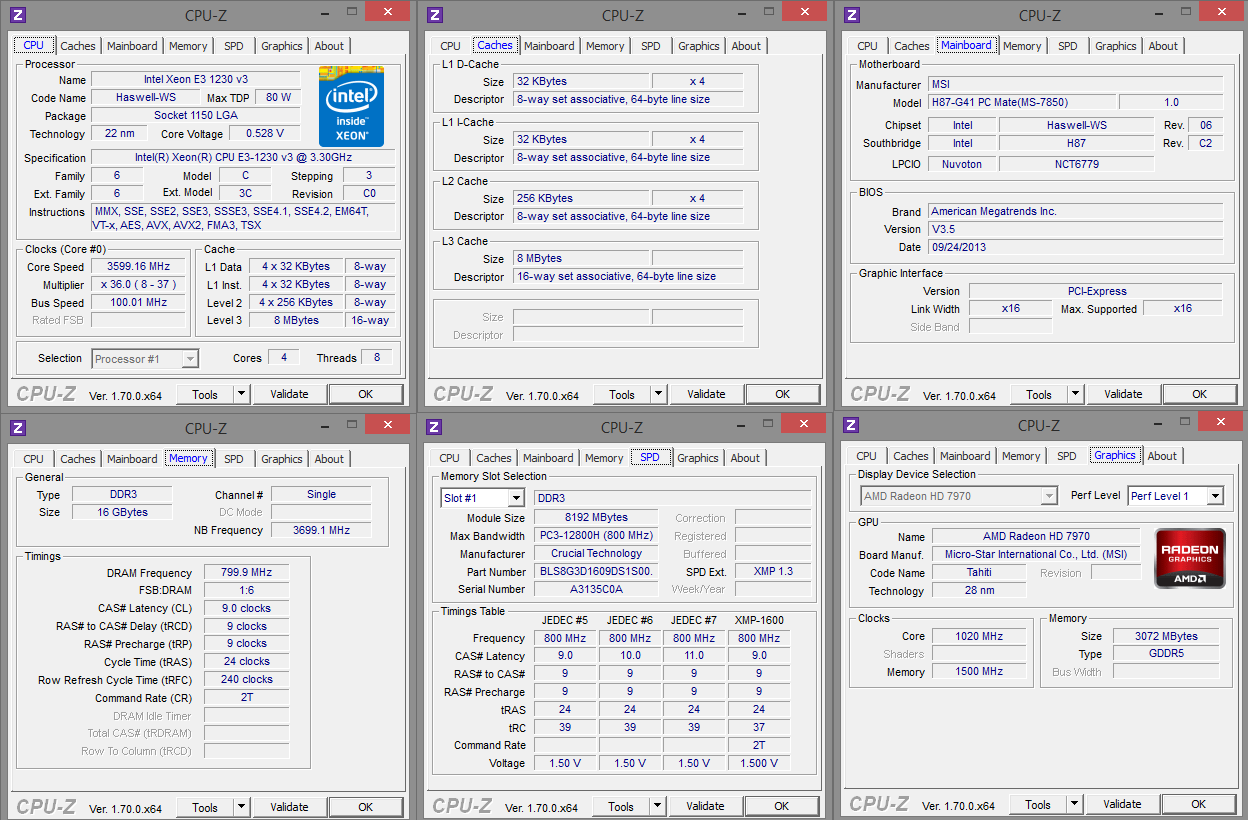This screenshot has height=820, width=1248.
Task: Click the SPD Ext. value XMP 1.3
Action: click(x=772, y=572)
